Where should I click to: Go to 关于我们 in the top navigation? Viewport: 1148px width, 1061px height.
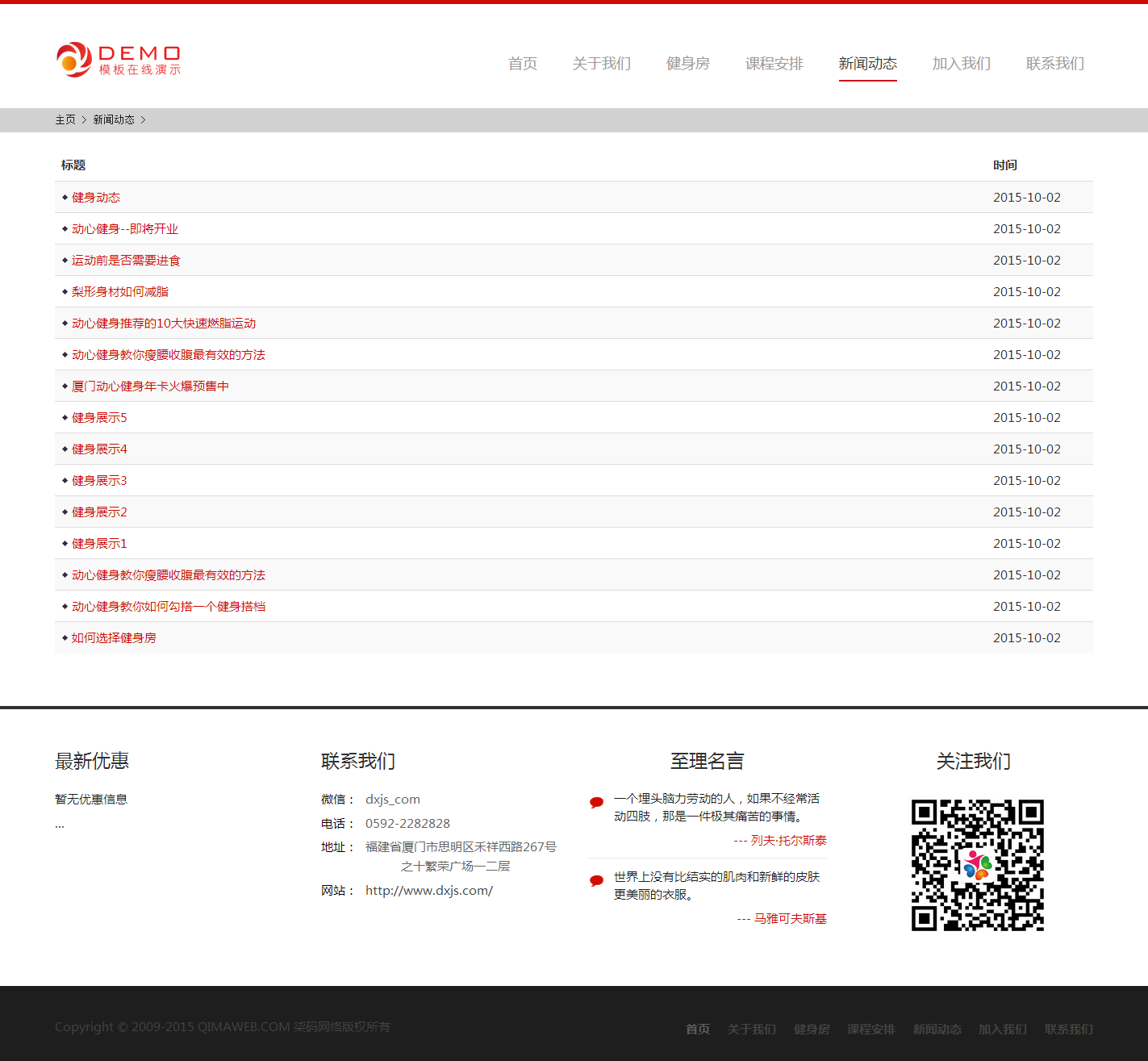(x=601, y=63)
